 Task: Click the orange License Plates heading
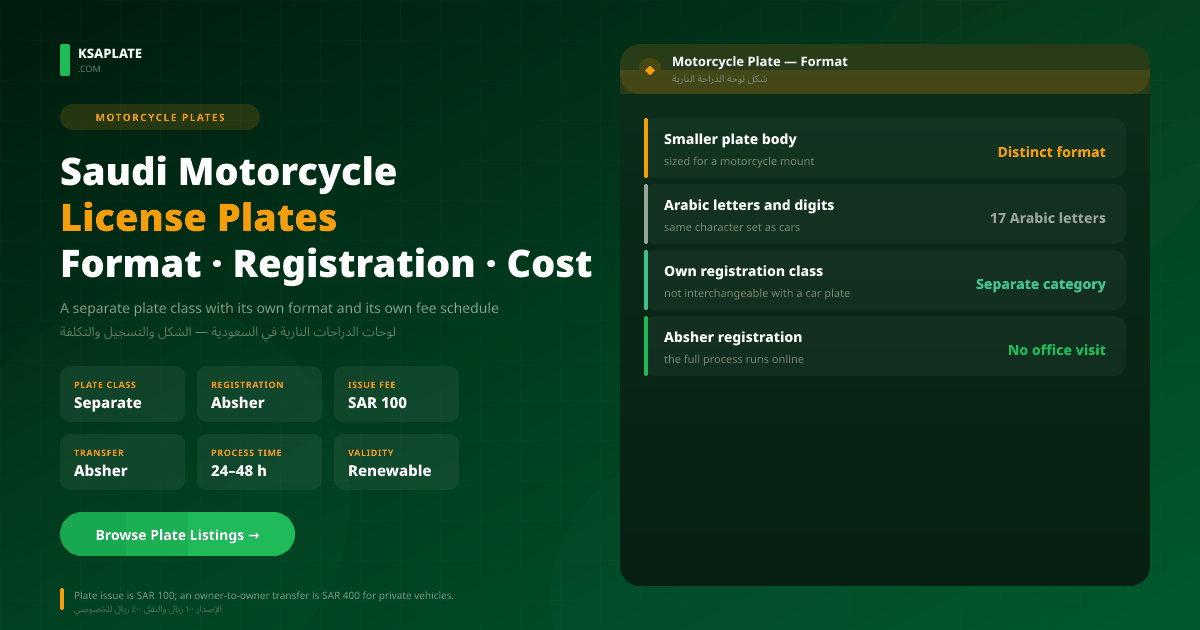tap(198, 218)
